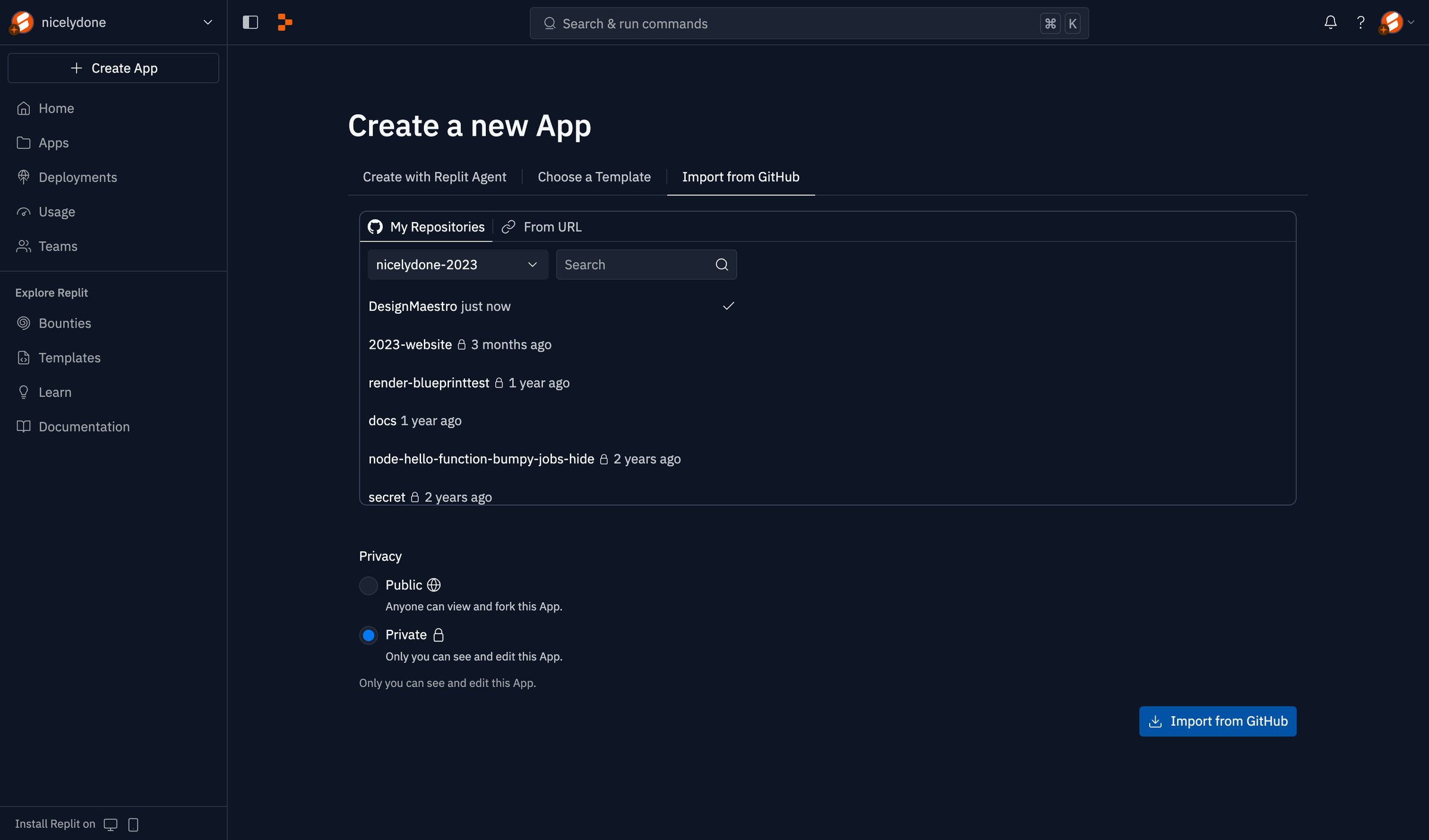Click the Private lock icon
Screen dimensions: 1429x840
(439, 635)
